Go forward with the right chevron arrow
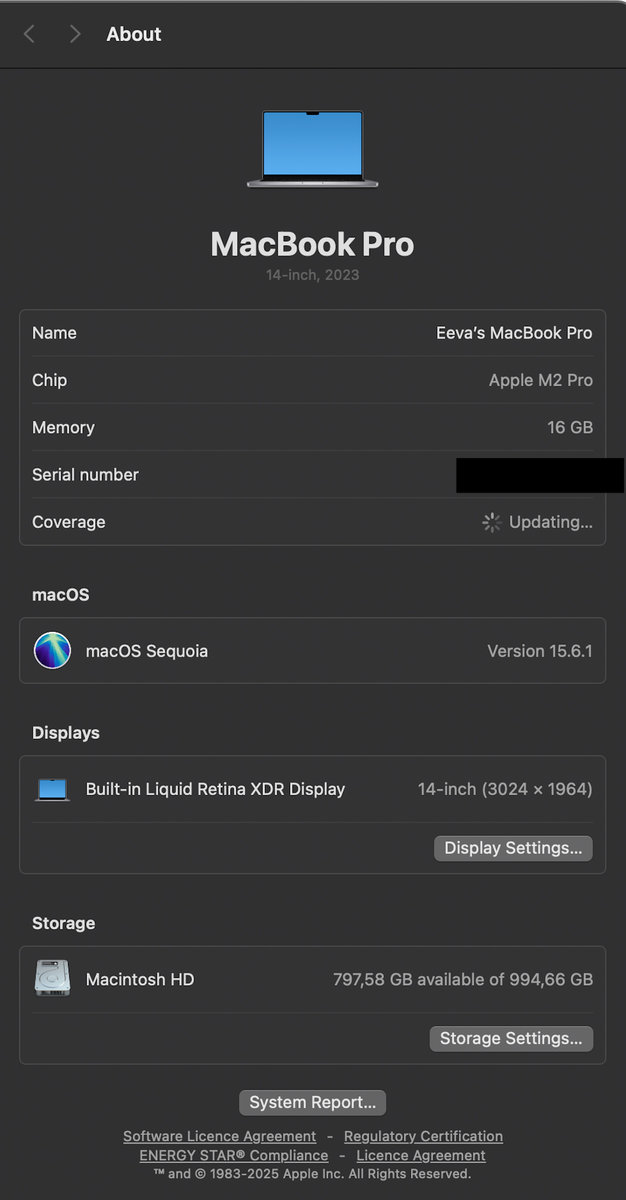Viewport: 626px width, 1200px height. click(x=75, y=34)
